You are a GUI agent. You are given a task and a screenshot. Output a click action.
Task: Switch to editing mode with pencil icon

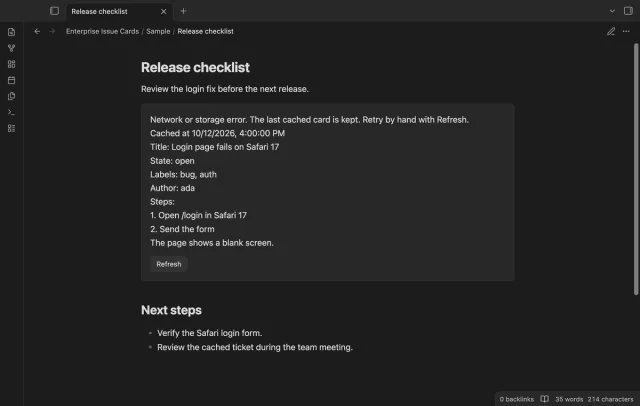pyautogui.click(x=611, y=31)
